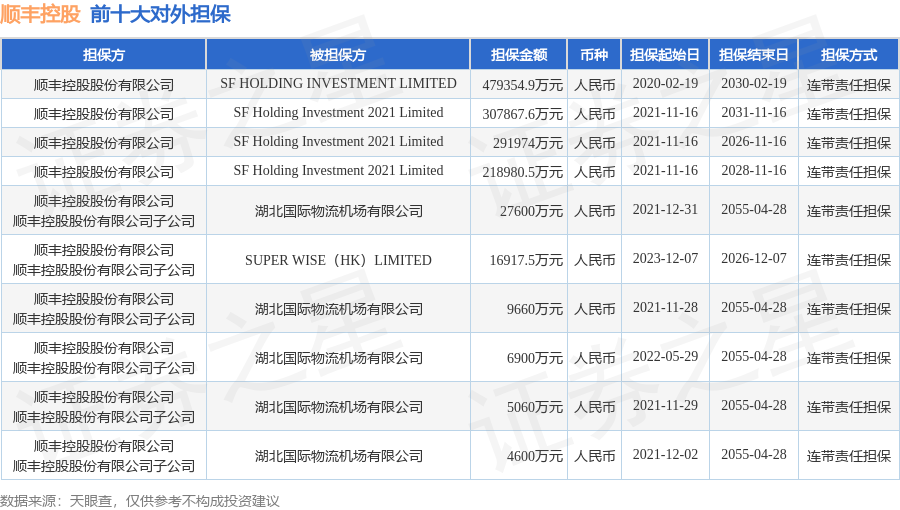Click start date 2022-05-29
Image resolution: width=900 pixels, height=510 pixels.
pos(665,357)
